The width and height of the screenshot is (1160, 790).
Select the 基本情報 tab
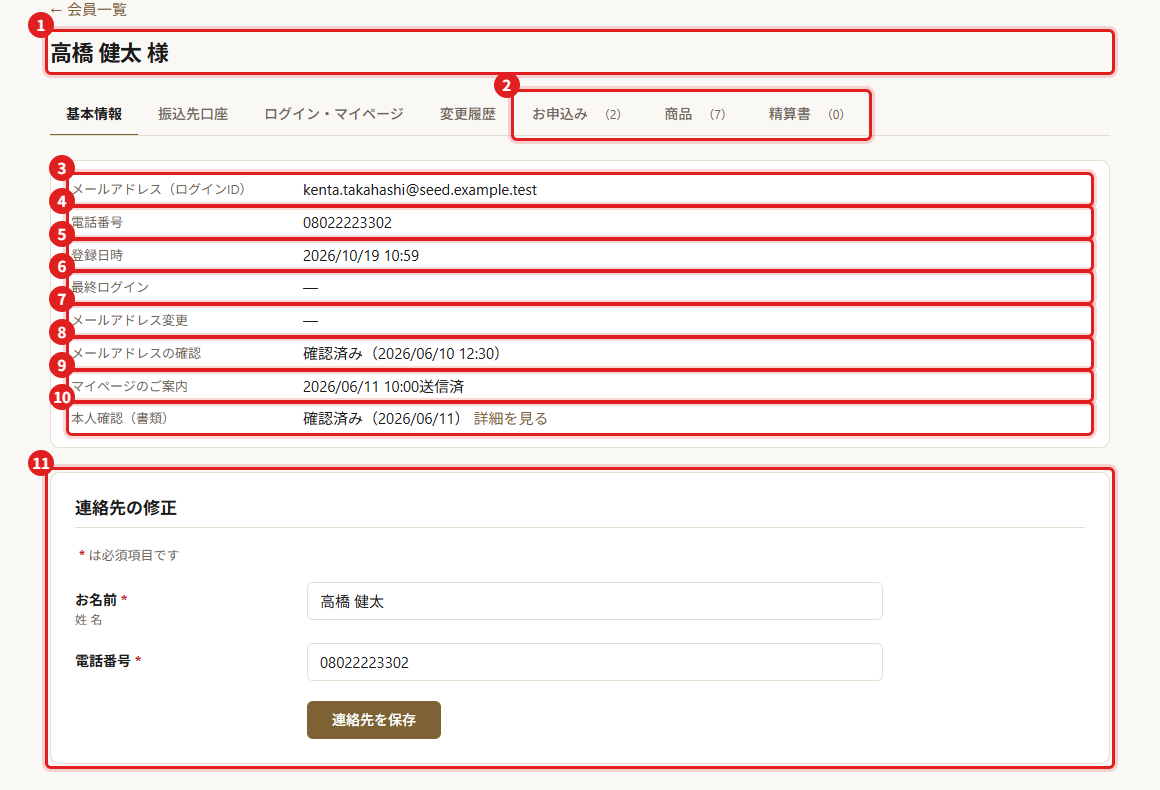click(94, 114)
